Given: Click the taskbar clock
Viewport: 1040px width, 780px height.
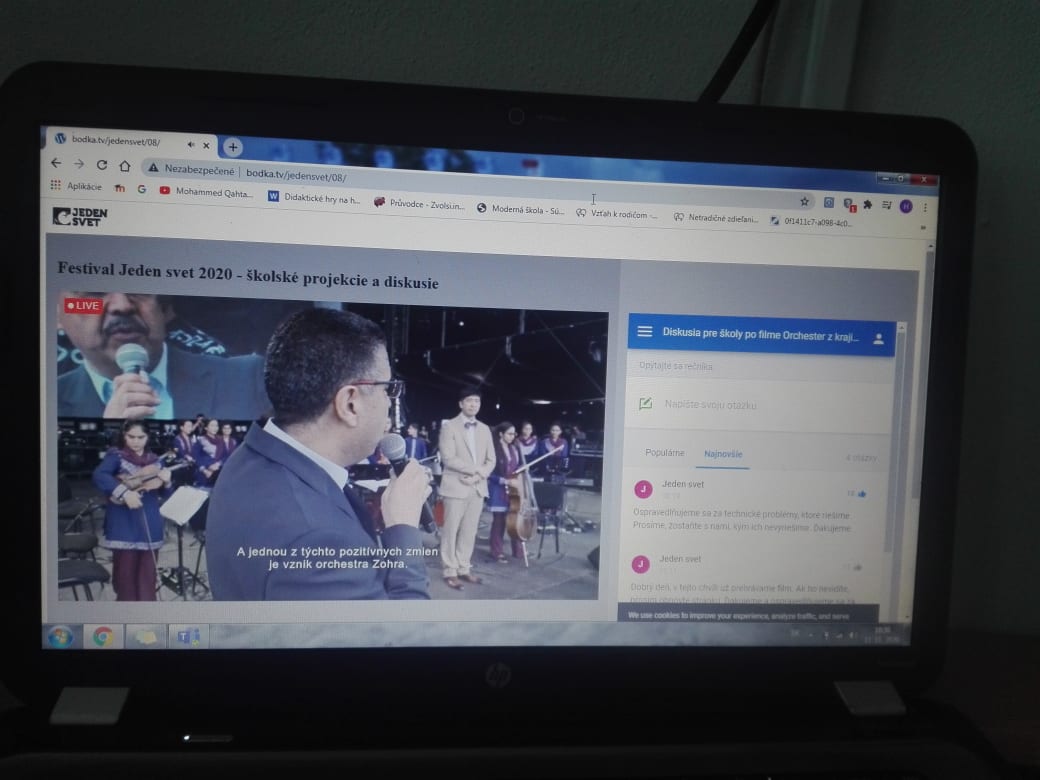Looking at the screenshot, I should (x=883, y=635).
